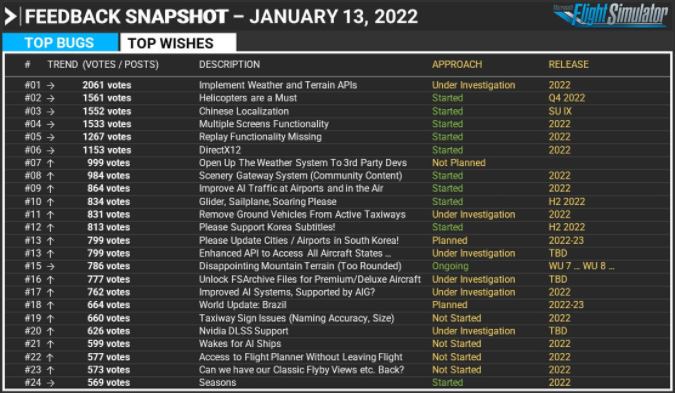Click the up arrow beside #12
675x393 pixels.
click(50, 228)
